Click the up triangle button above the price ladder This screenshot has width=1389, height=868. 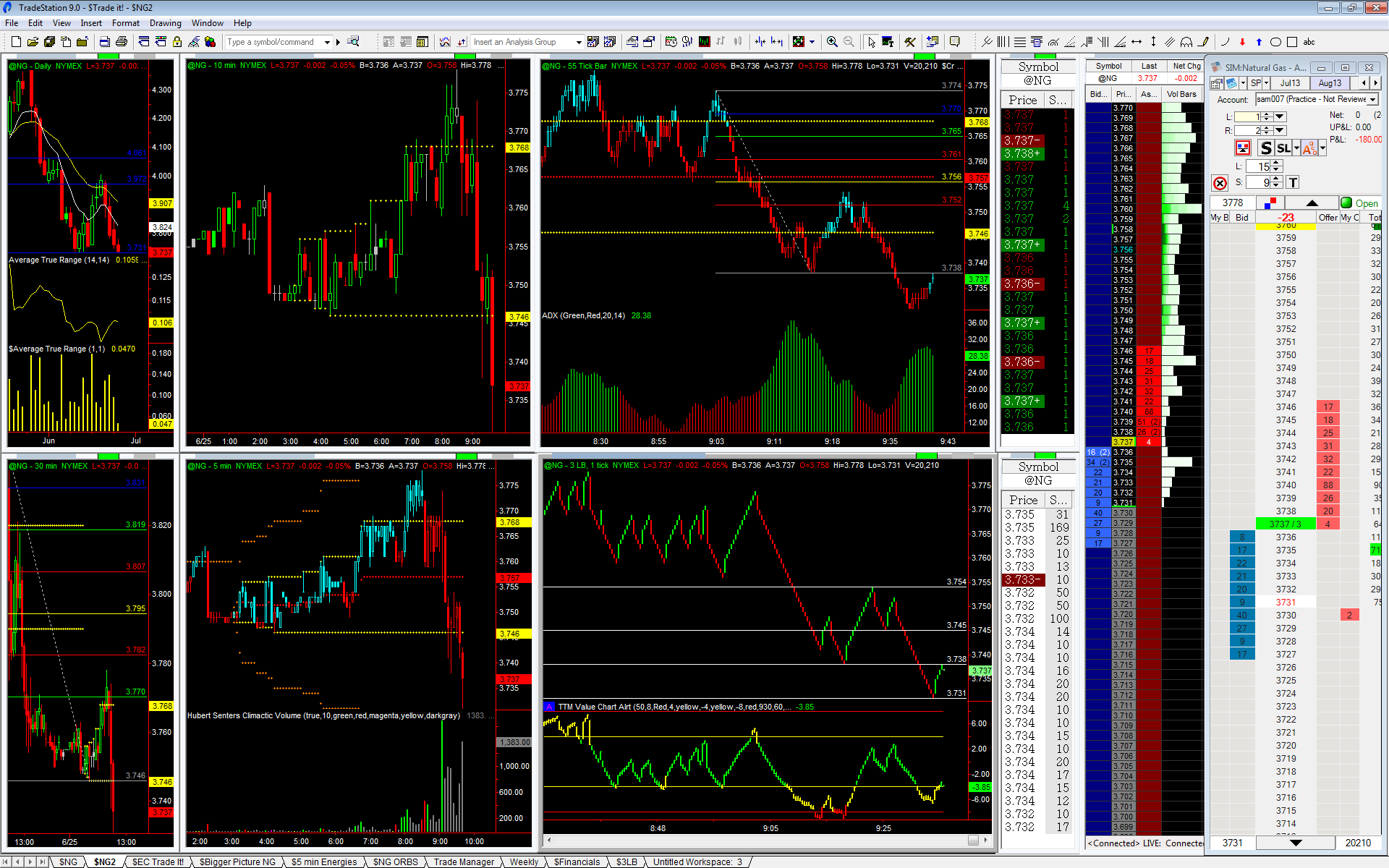[1312, 203]
